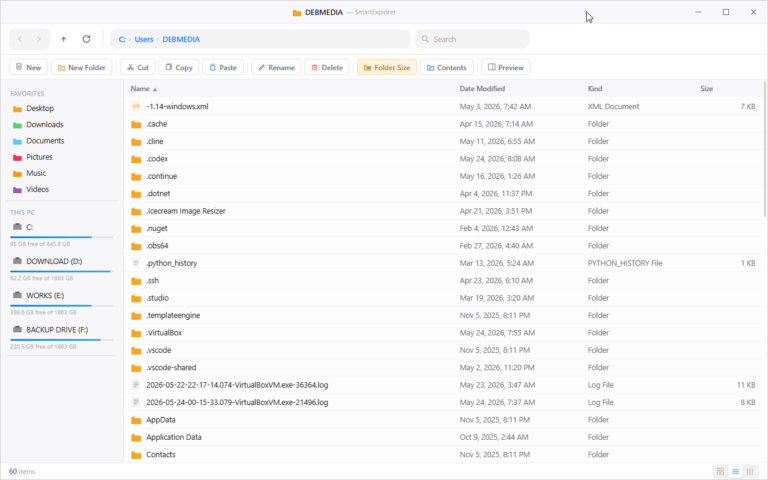The image size is (768, 480).
Task: Click BACKUP DRIVE (F:) usage bar
Action: [62, 340]
